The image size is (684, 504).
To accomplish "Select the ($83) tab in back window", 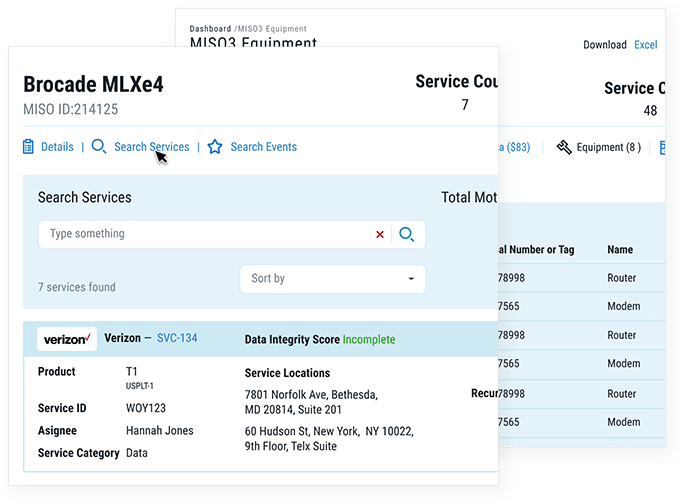I will (x=514, y=147).
